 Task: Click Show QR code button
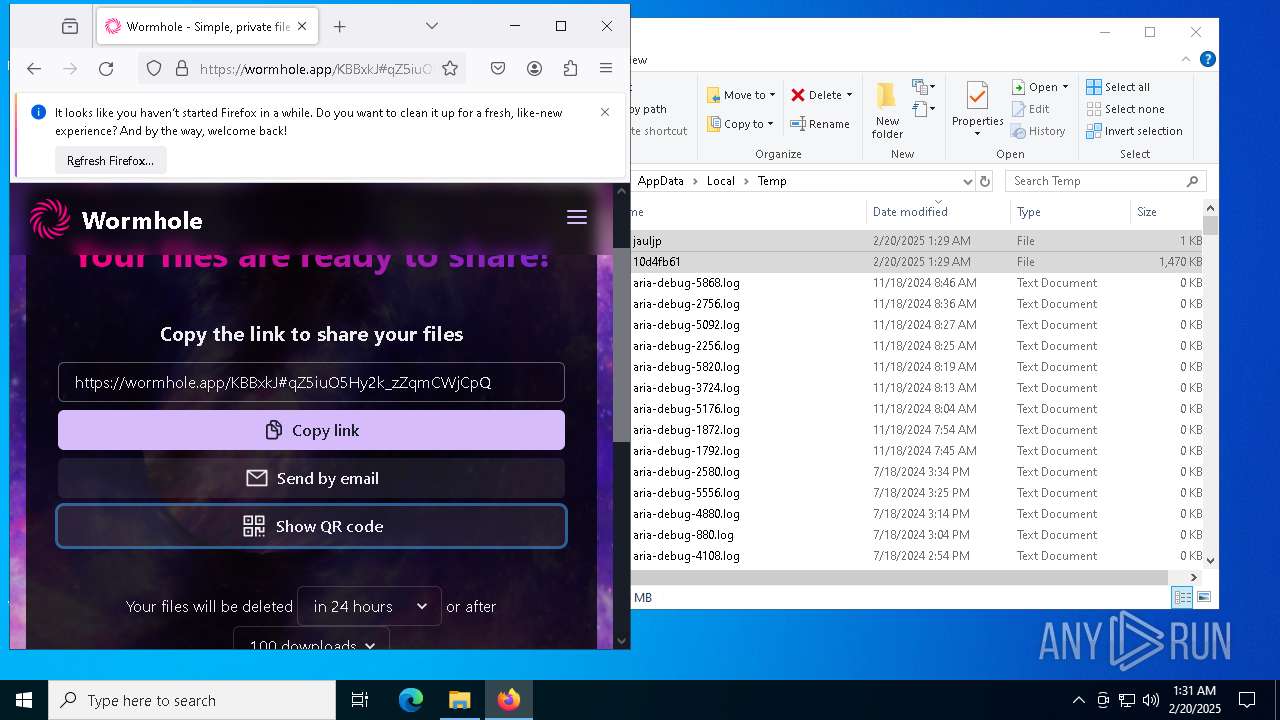(311, 526)
